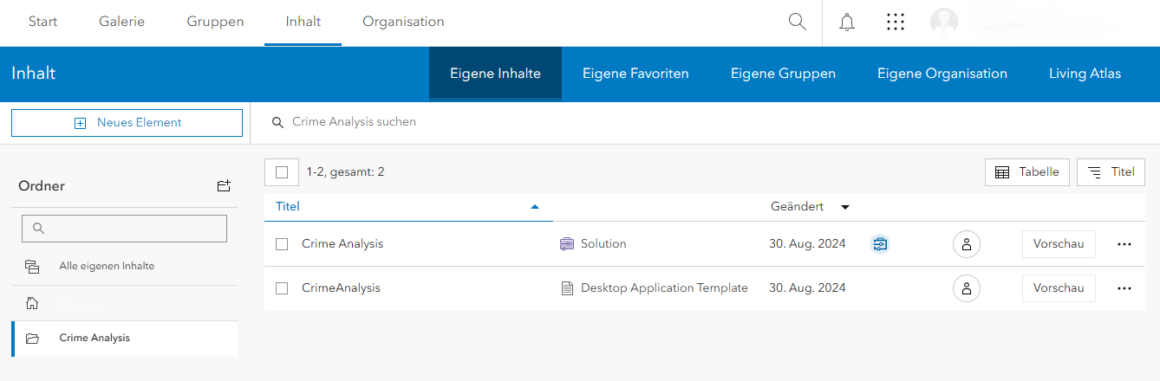Toggle the select-all items checkbox
This screenshot has height=381, width=1160.
pos(281,172)
